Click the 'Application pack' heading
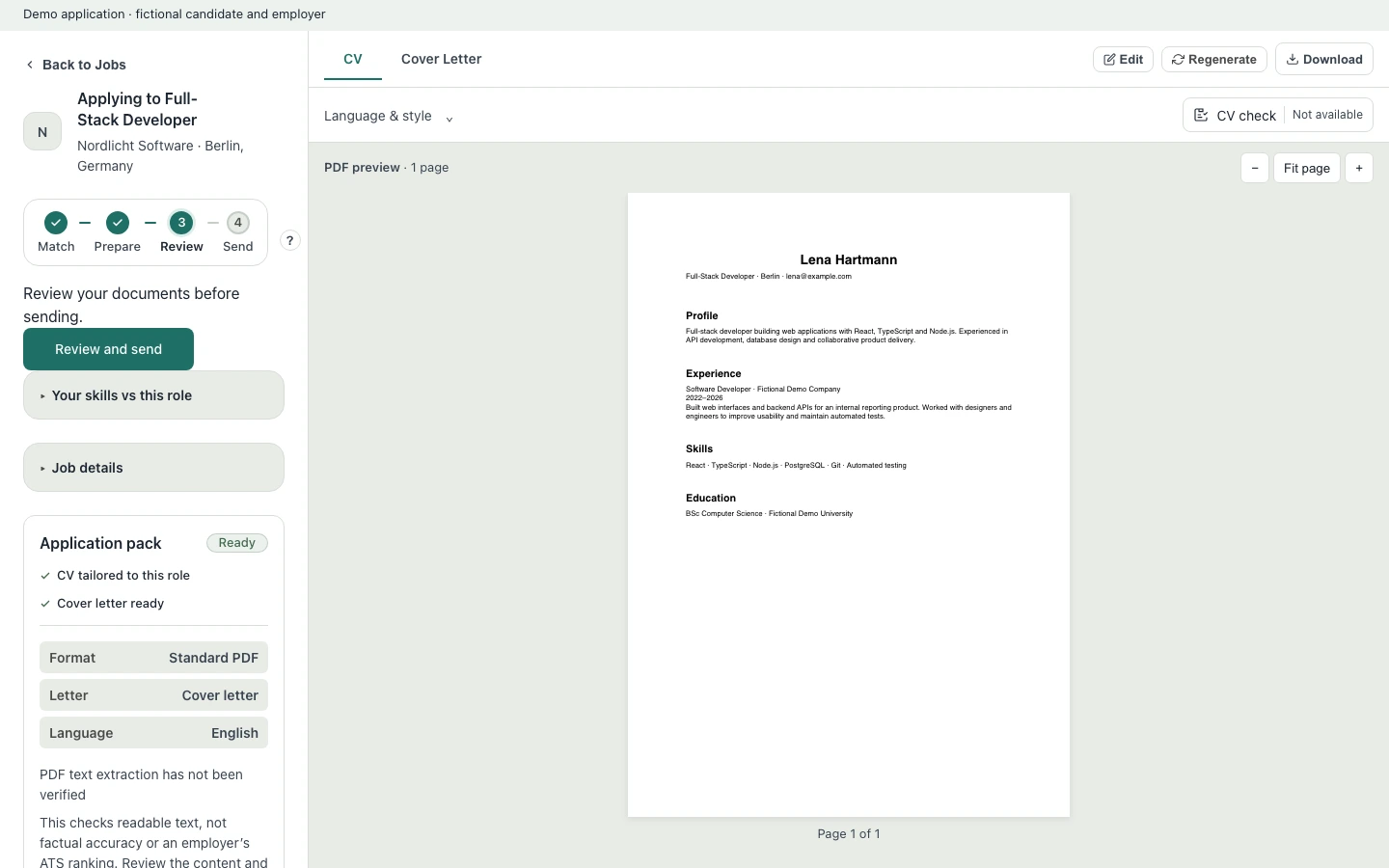This screenshot has height=868, width=1389. 100,543
